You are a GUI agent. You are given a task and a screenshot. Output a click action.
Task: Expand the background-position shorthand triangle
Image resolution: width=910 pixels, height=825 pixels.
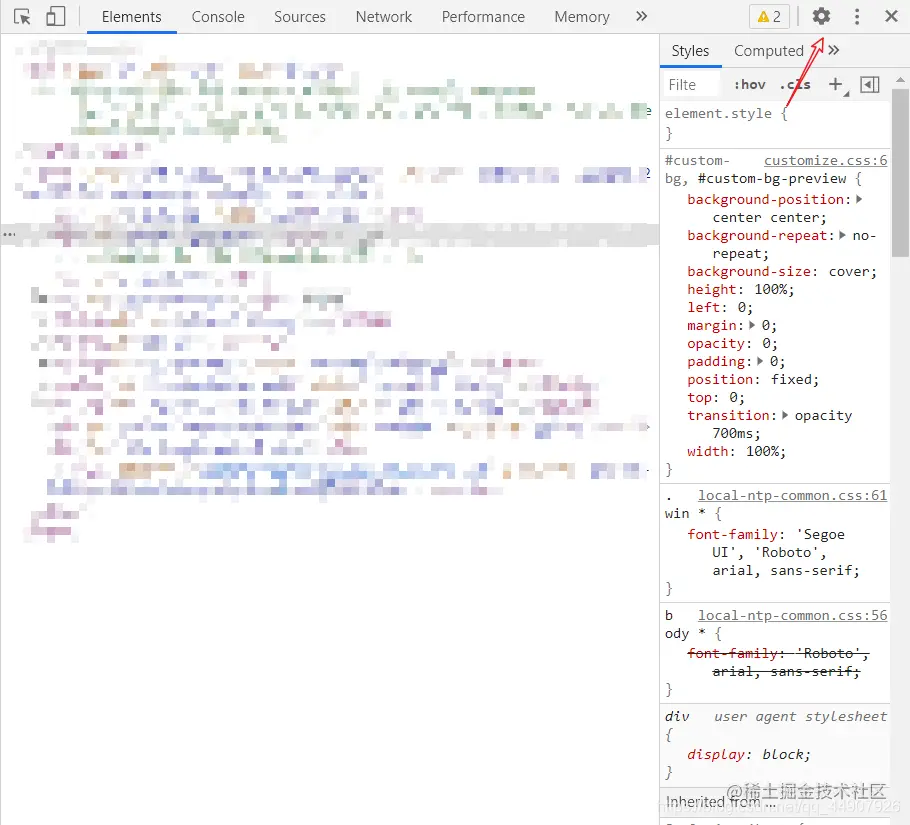pos(860,199)
